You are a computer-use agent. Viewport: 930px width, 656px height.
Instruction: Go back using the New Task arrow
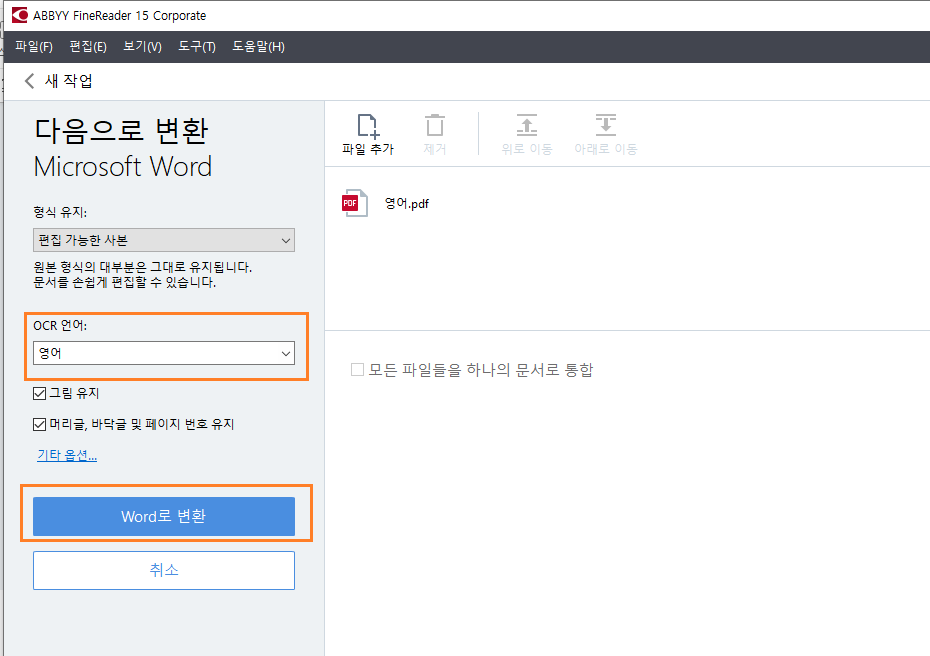(29, 81)
